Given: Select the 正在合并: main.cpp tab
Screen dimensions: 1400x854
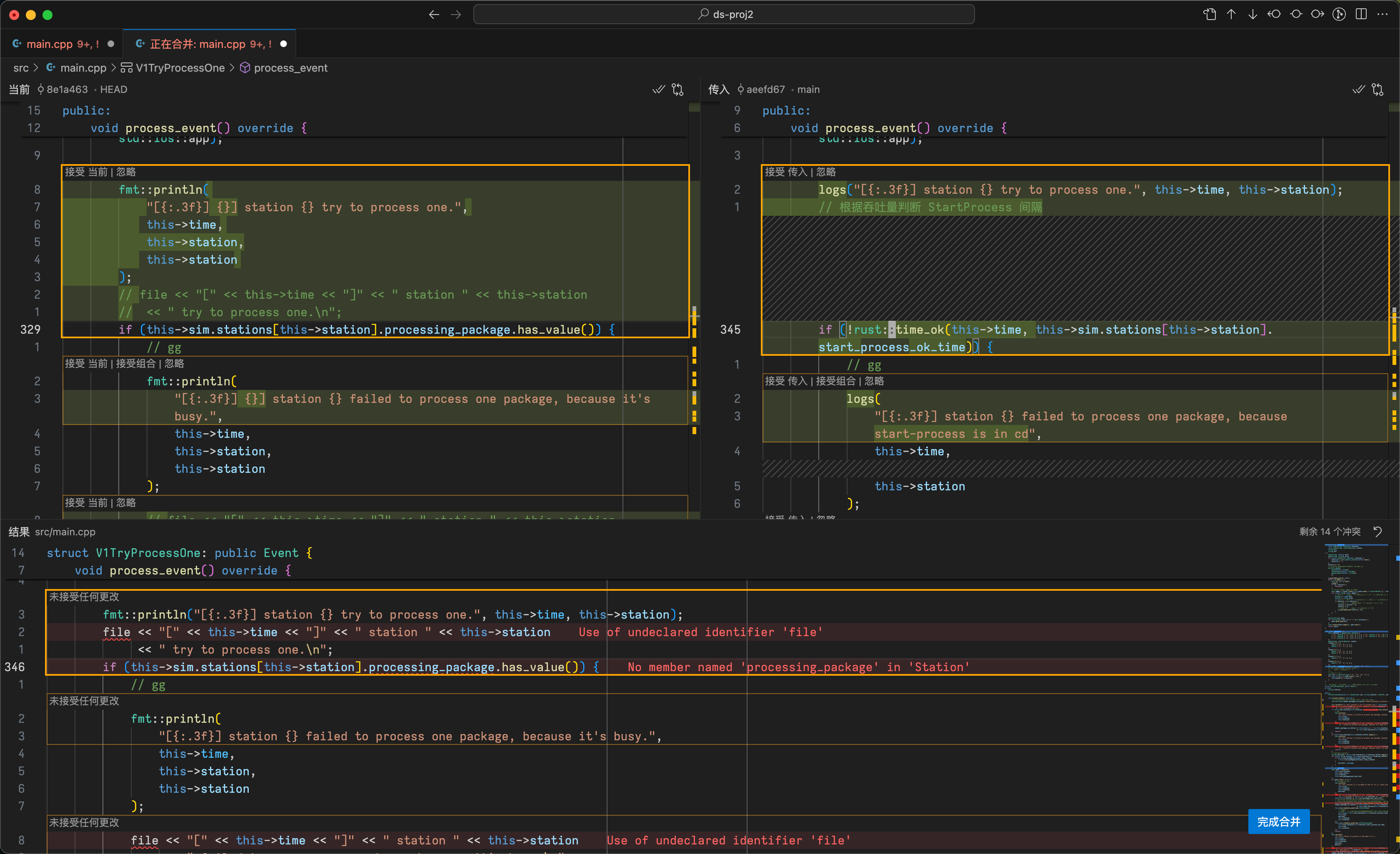Looking at the screenshot, I should point(209,44).
